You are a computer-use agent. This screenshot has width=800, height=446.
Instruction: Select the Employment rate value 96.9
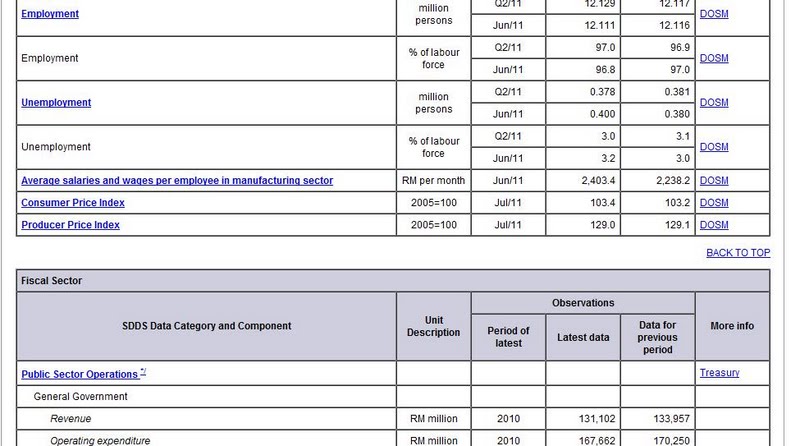680,47
